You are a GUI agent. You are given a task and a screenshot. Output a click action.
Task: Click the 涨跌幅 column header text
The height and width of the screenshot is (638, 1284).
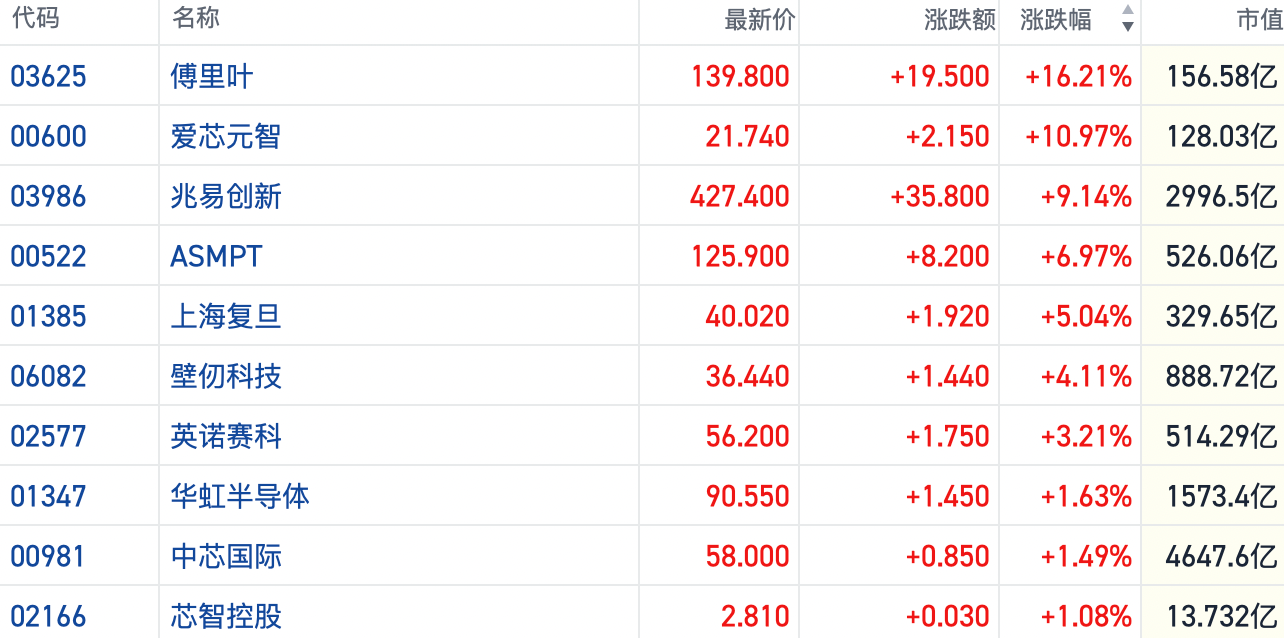[1056, 20]
